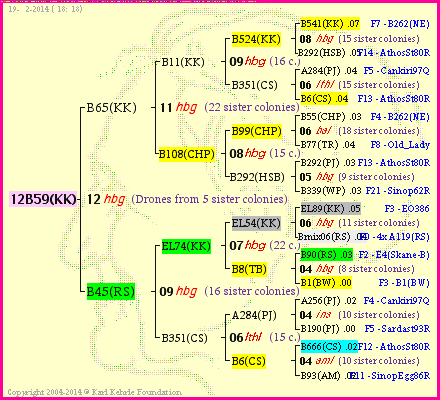Open the F5 - Cankiri97Q link
The width and height of the screenshot is (440, 400).
click(x=396, y=71)
